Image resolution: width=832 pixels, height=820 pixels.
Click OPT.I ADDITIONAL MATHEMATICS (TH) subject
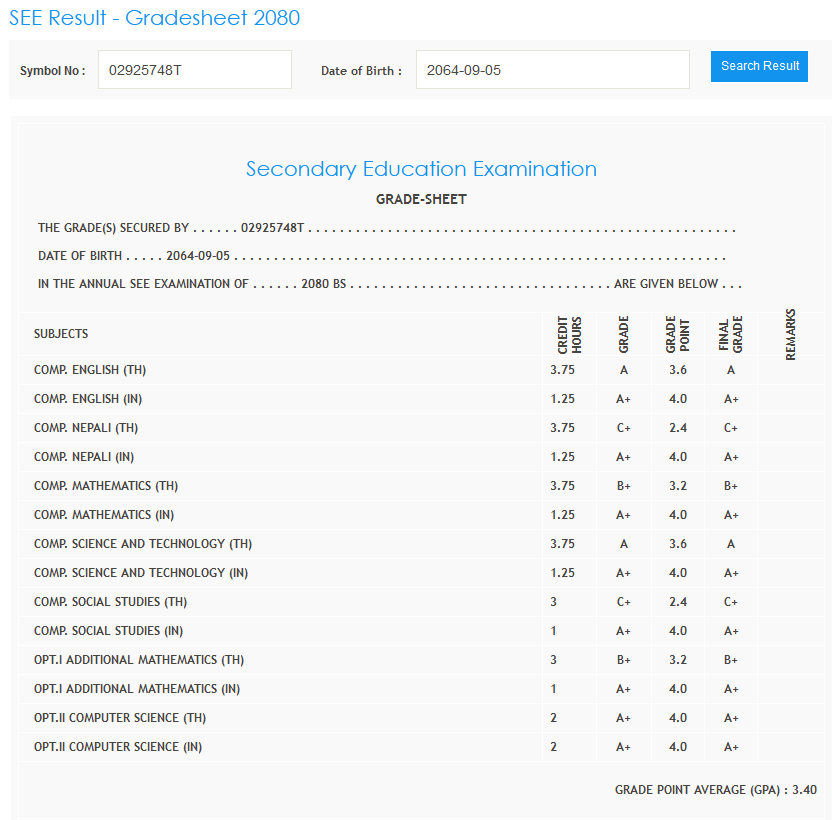point(139,660)
